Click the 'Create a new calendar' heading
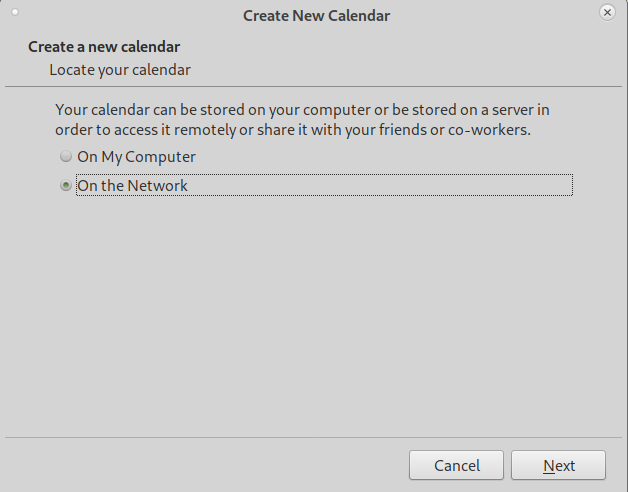628x492 pixels. click(104, 47)
